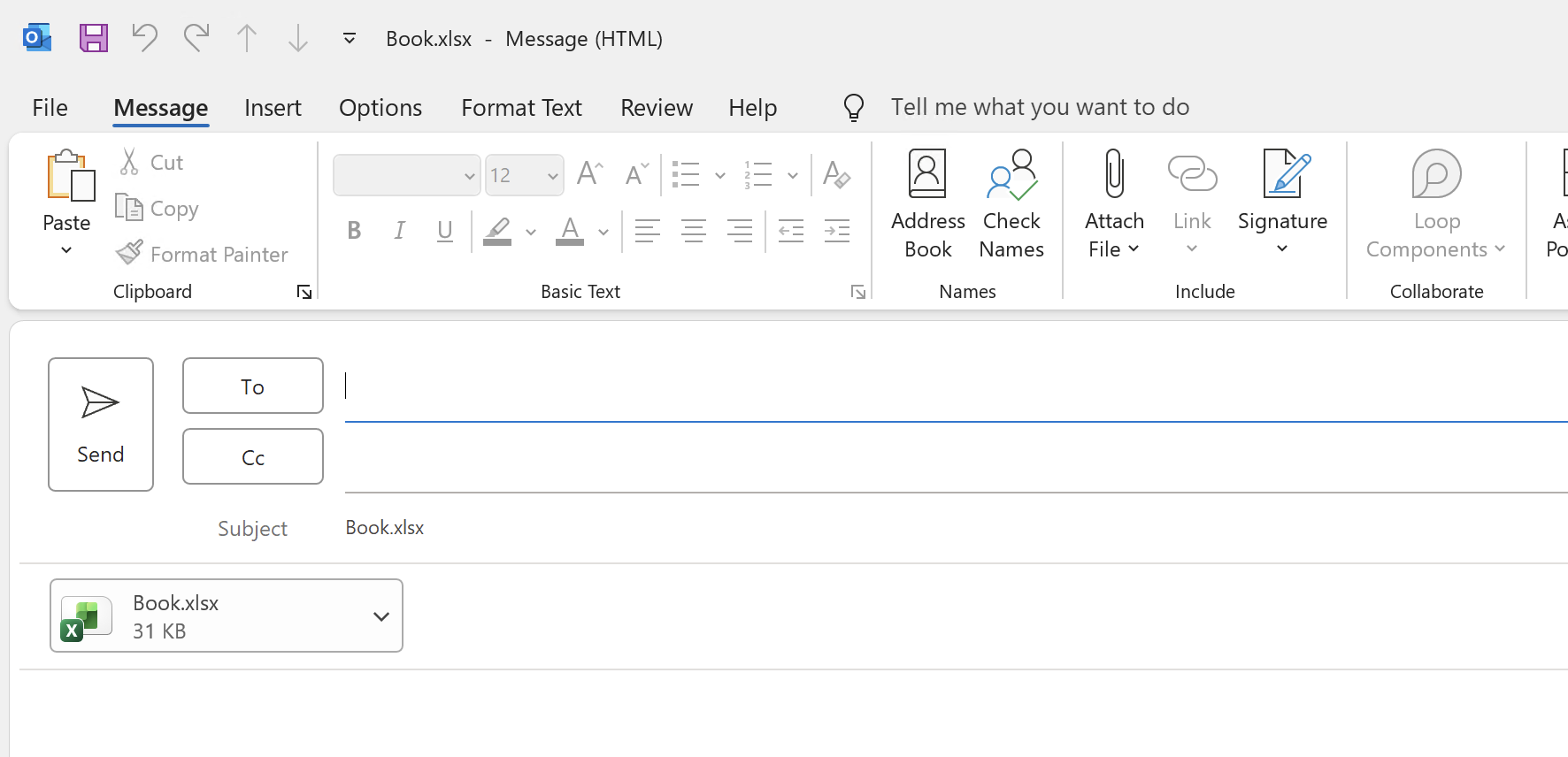This screenshot has width=1568, height=757.
Task: Click the Save icon in the title bar
Action: click(x=94, y=38)
